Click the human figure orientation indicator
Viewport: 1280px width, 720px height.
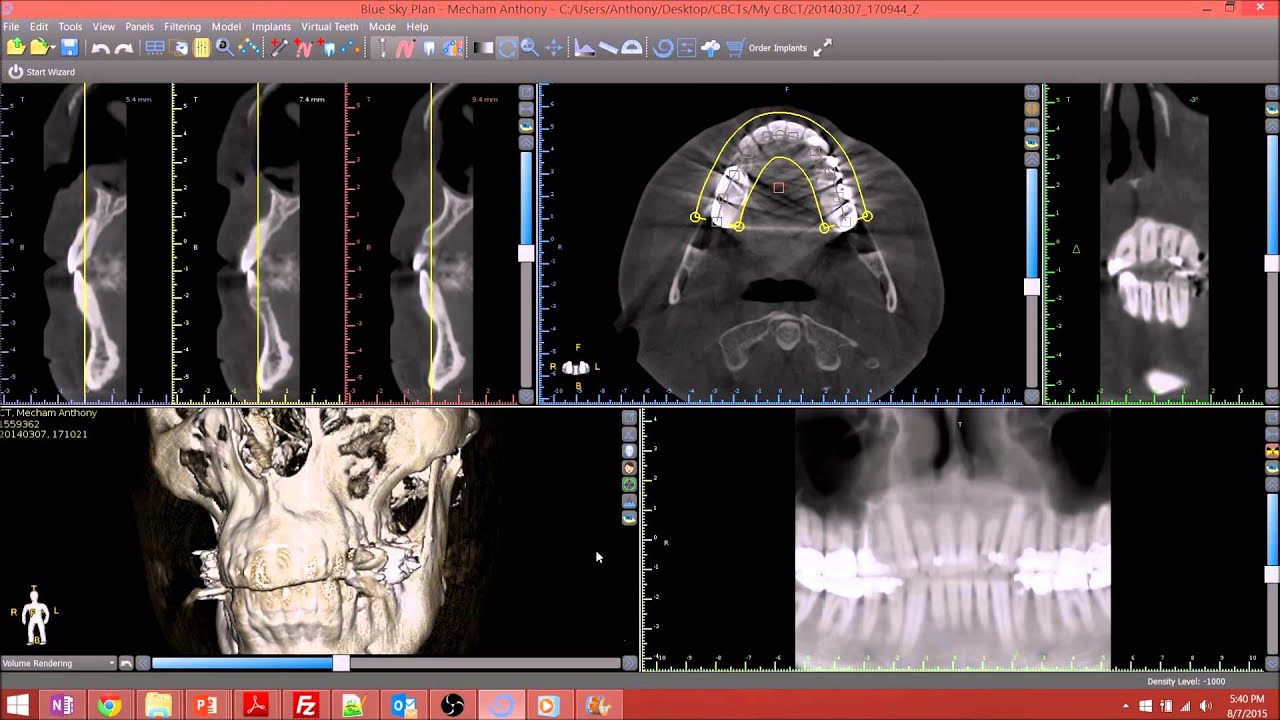(x=34, y=614)
